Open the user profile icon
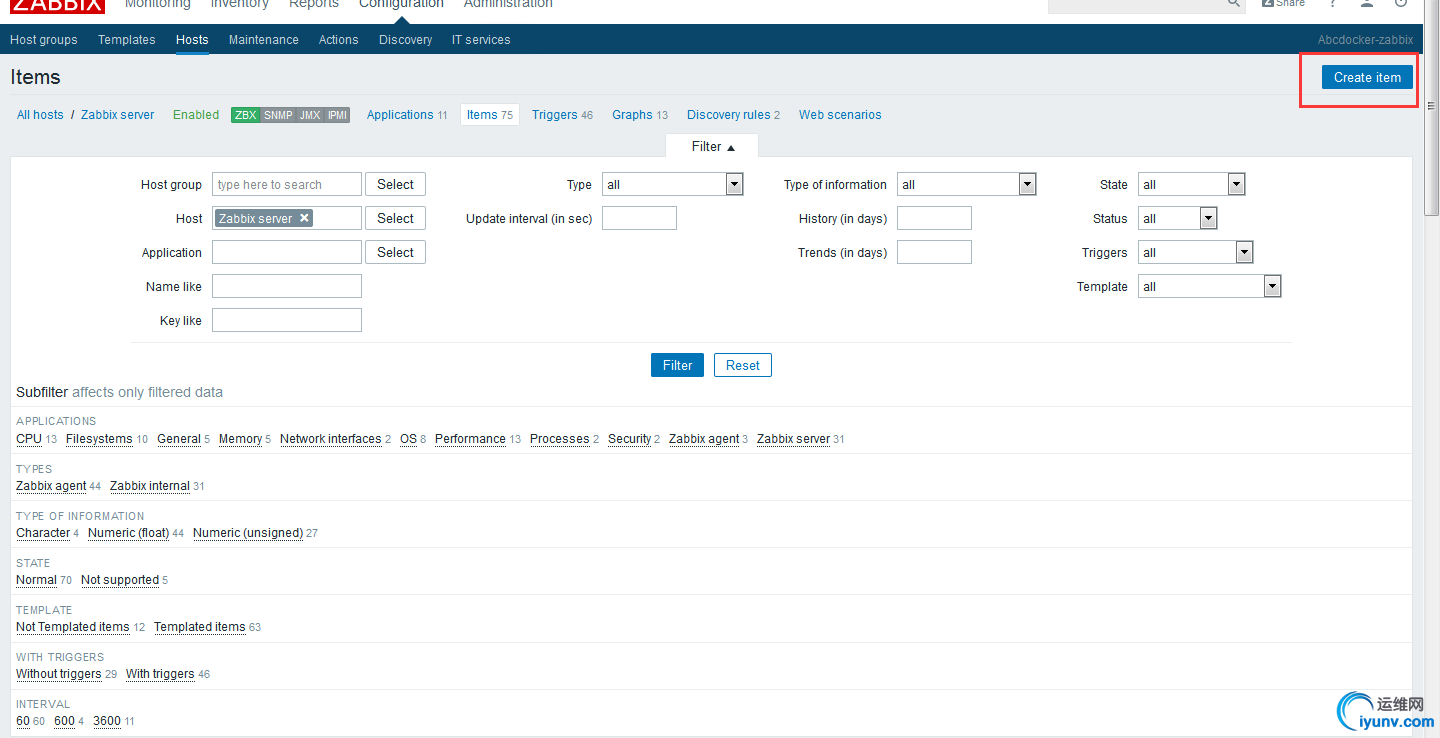The width and height of the screenshot is (1440, 738). (1366, 4)
